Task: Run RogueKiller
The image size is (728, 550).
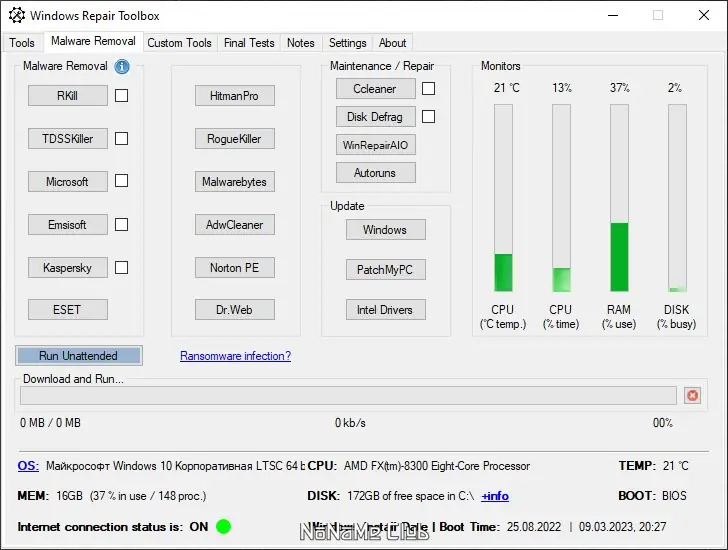Action: coord(234,138)
